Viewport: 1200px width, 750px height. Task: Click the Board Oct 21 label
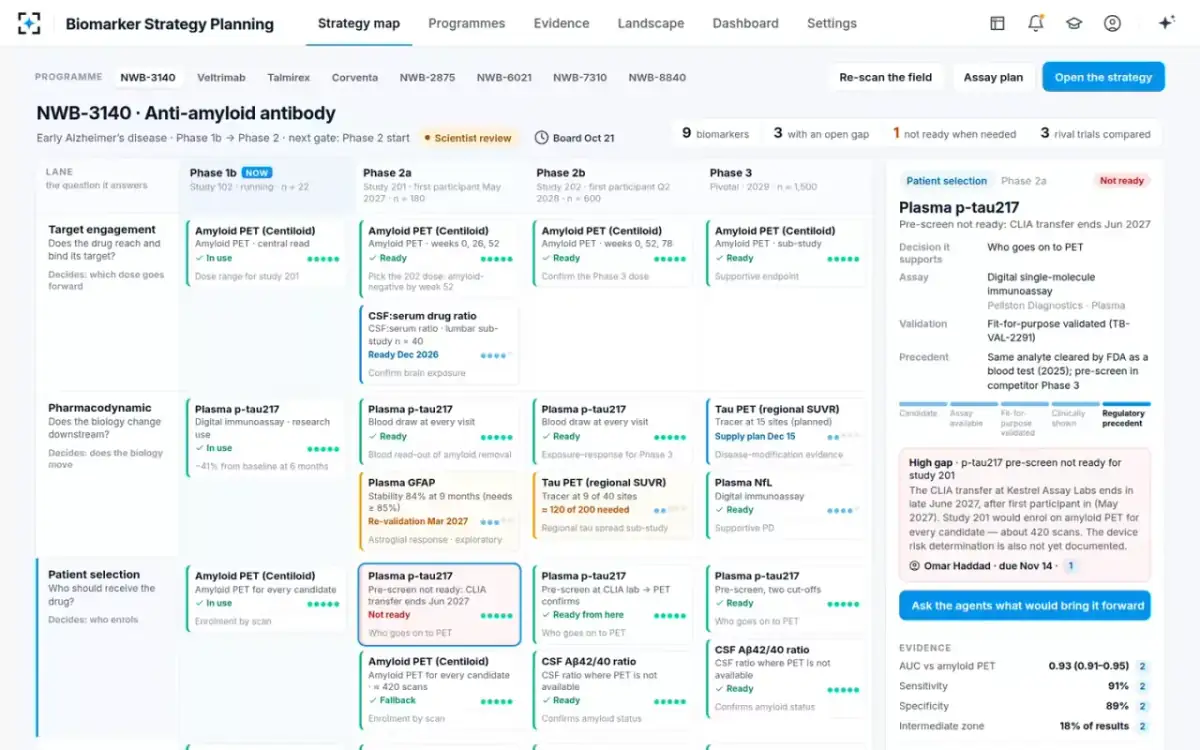584,138
